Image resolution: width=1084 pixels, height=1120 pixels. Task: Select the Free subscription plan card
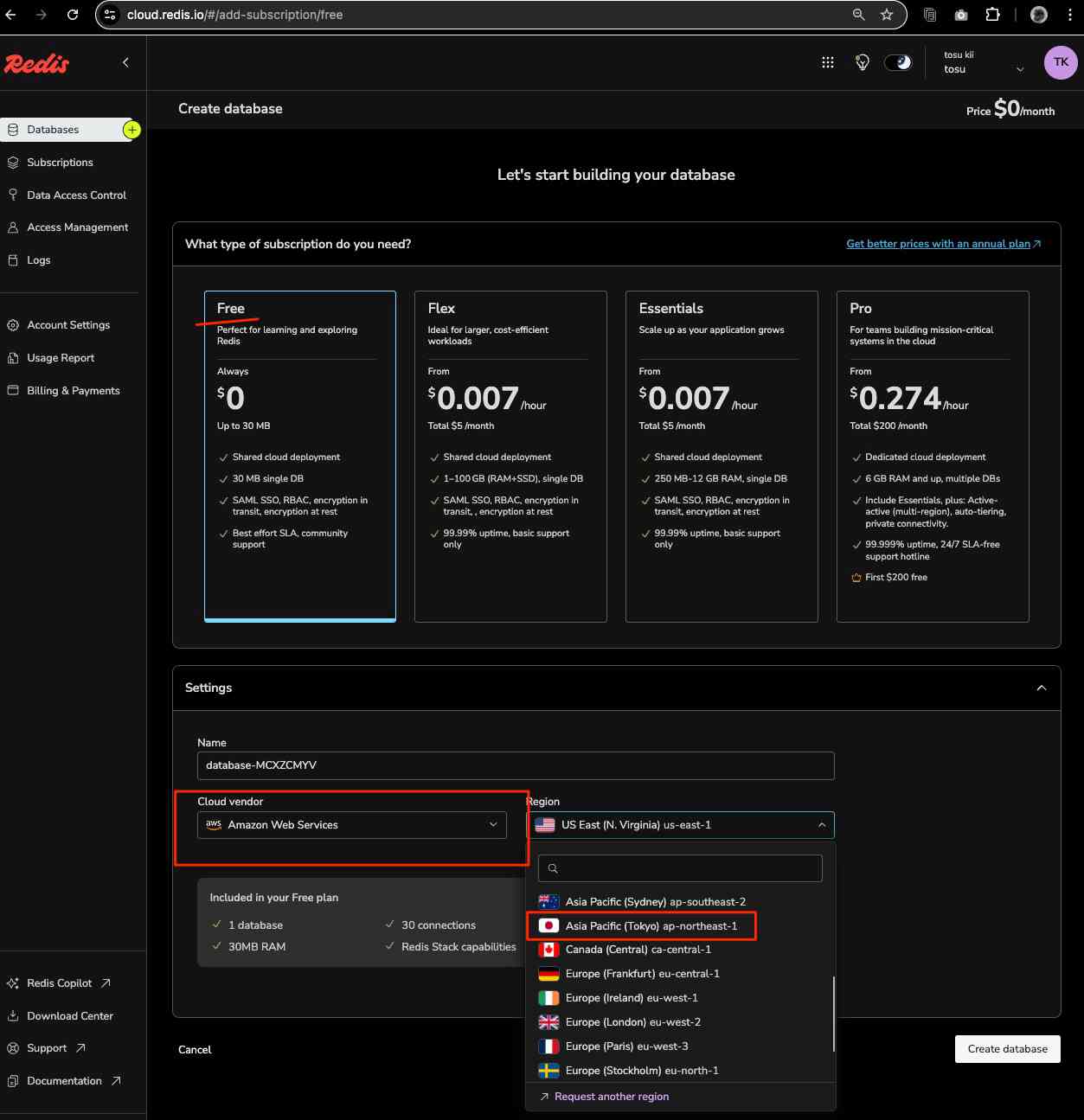(x=299, y=456)
